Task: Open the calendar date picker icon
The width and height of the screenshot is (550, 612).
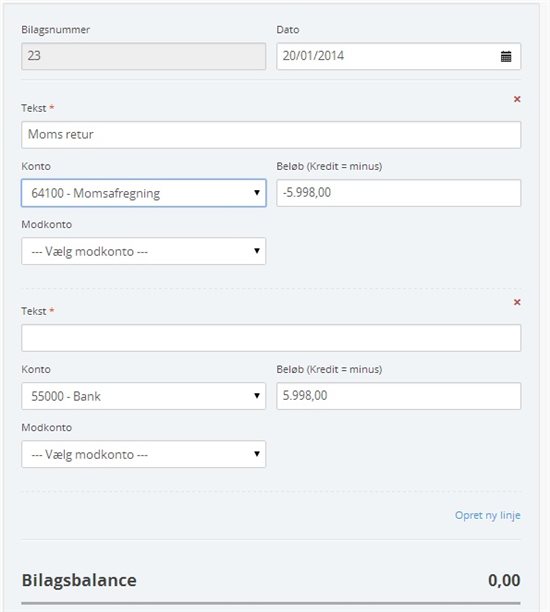Action: (x=506, y=57)
